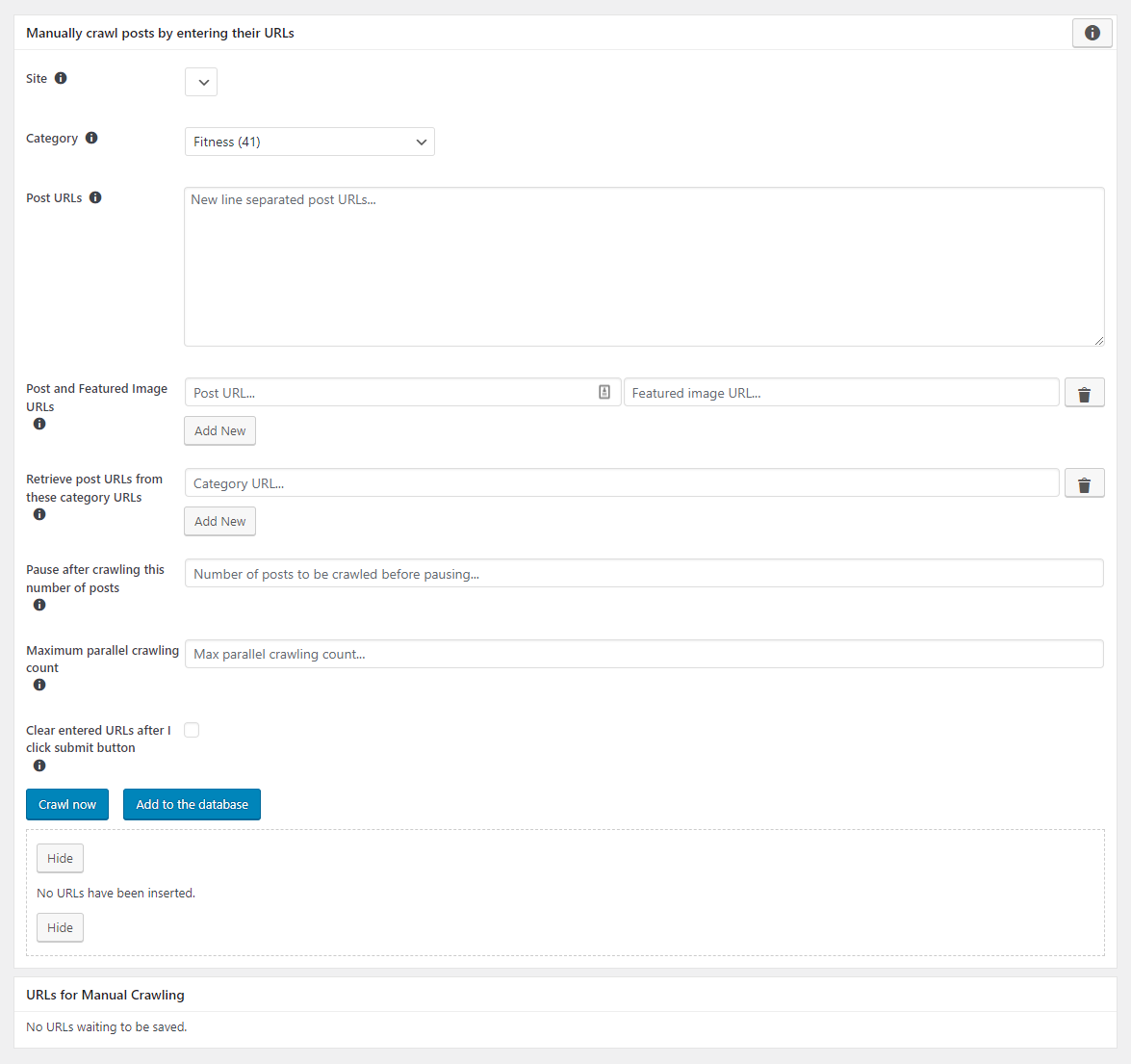This screenshot has height=1064, width=1131.
Task: Show info icon under Pause after crawling label
Action: [x=39, y=606]
